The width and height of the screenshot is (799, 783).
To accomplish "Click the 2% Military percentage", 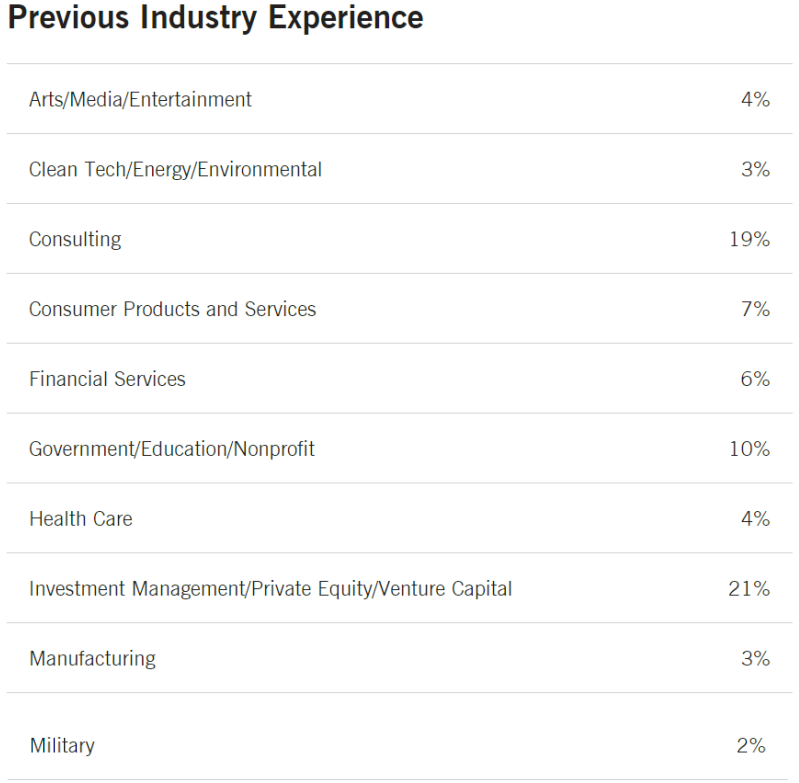I will pos(750,747).
